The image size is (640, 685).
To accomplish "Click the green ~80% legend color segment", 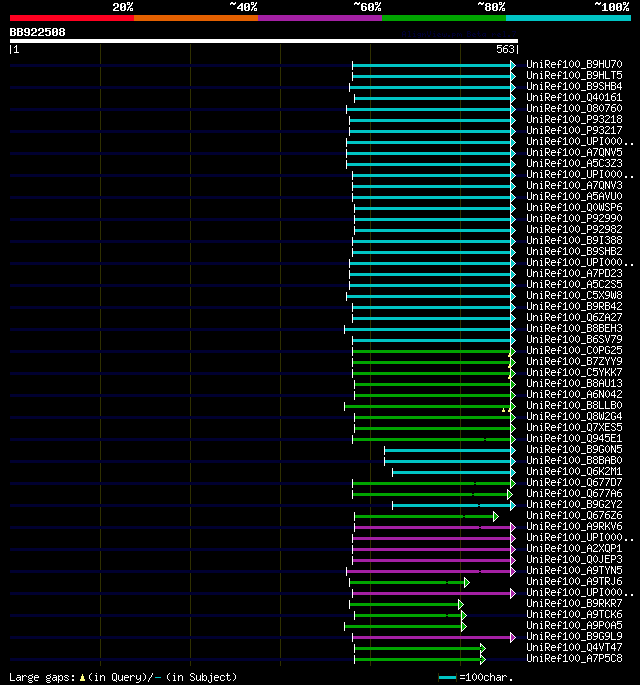I will click(444, 18).
